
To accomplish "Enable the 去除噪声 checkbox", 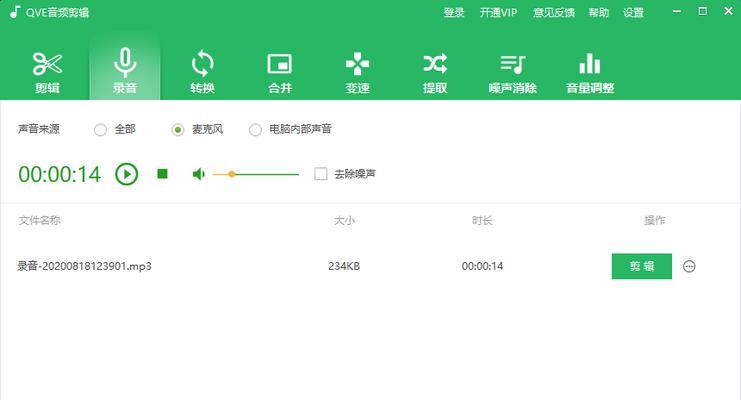I will (321, 174).
